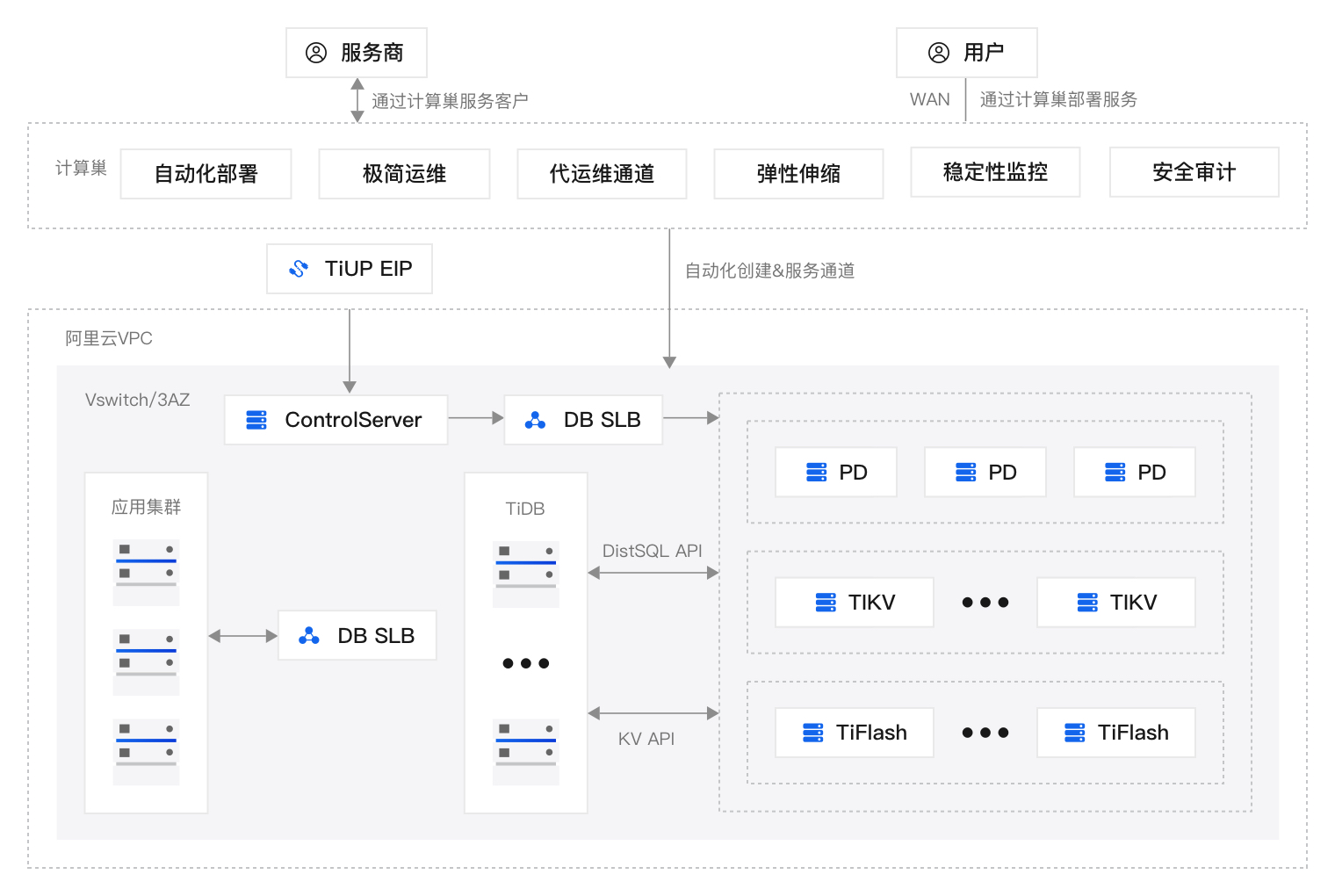Click the ControlServer server icon

pyautogui.click(x=256, y=420)
